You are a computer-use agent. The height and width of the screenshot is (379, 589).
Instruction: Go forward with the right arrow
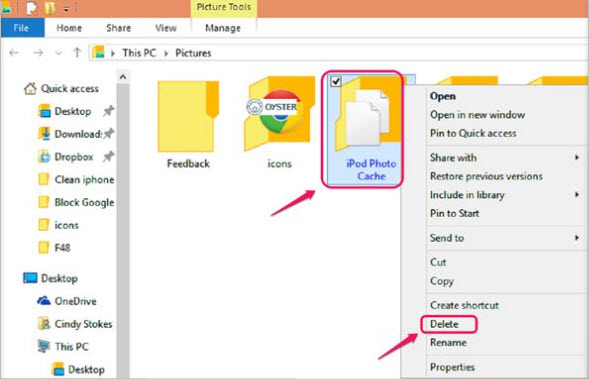(x=38, y=53)
